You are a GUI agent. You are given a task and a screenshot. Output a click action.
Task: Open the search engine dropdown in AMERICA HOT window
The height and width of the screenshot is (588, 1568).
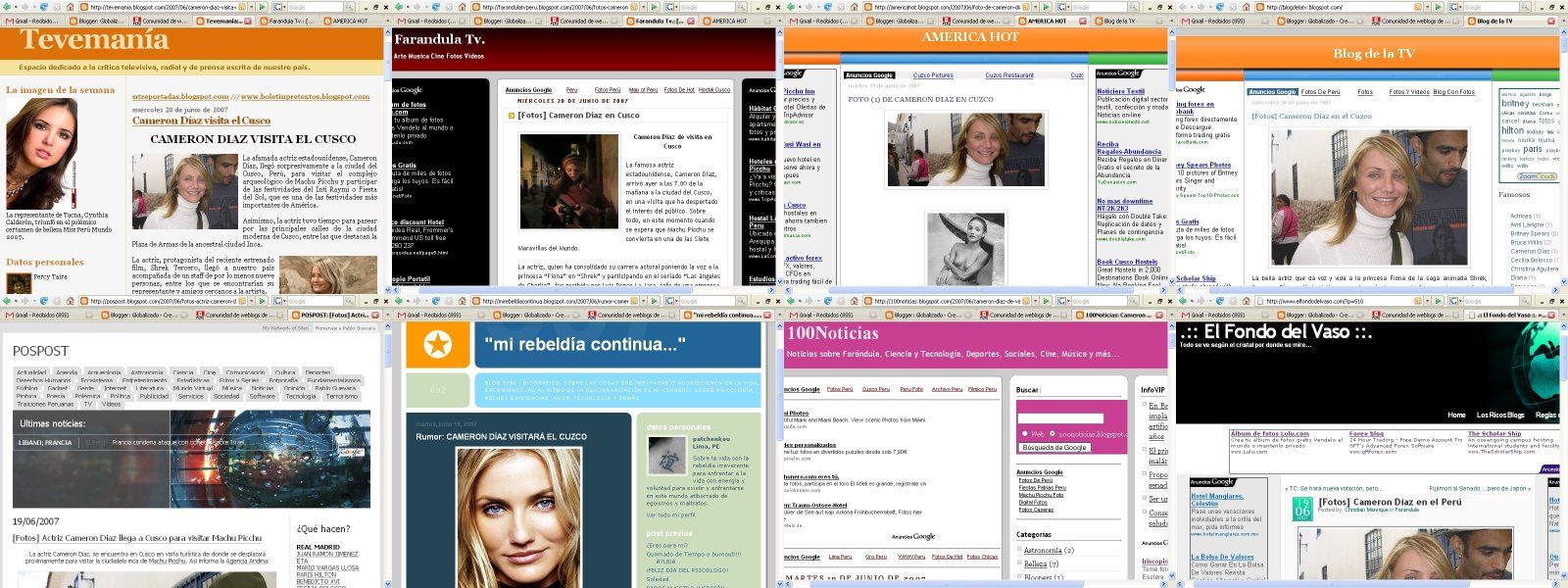pyautogui.click(x=1068, y=7)
